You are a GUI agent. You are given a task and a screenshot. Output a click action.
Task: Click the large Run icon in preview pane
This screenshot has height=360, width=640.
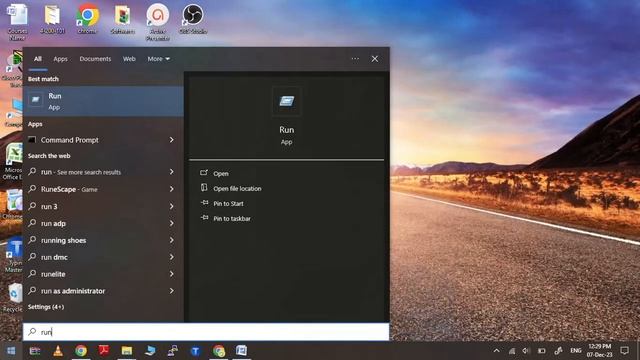[287, 101]
